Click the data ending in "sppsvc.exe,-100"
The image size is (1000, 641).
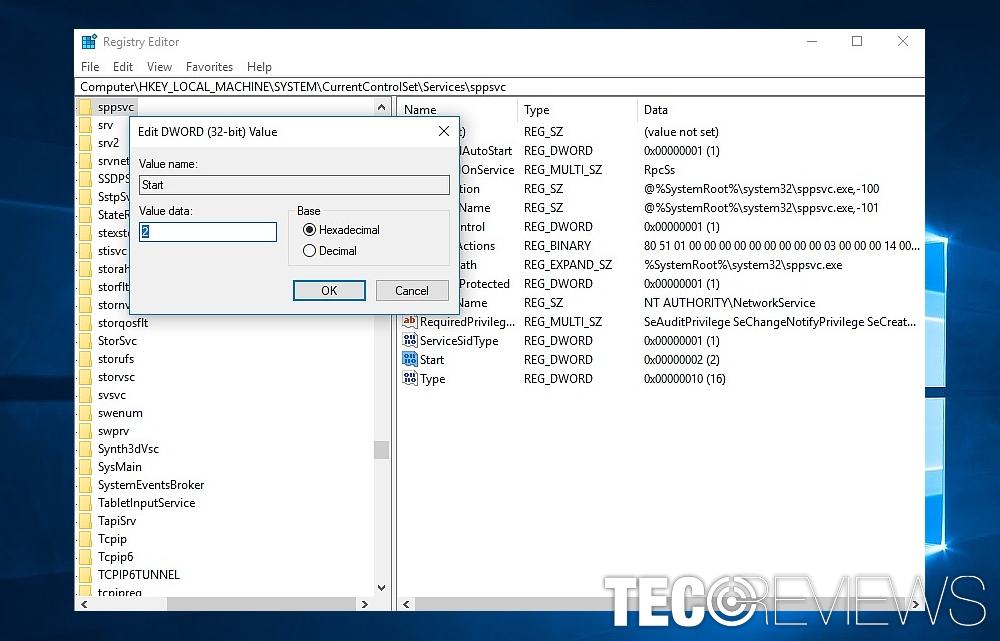(x=761, y=189)
